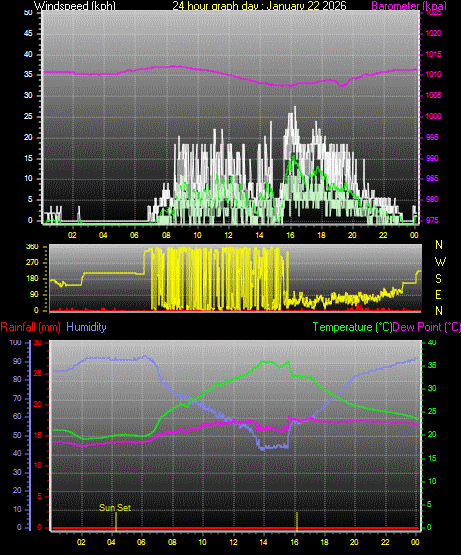Click wind direction axis value 270

33,263
